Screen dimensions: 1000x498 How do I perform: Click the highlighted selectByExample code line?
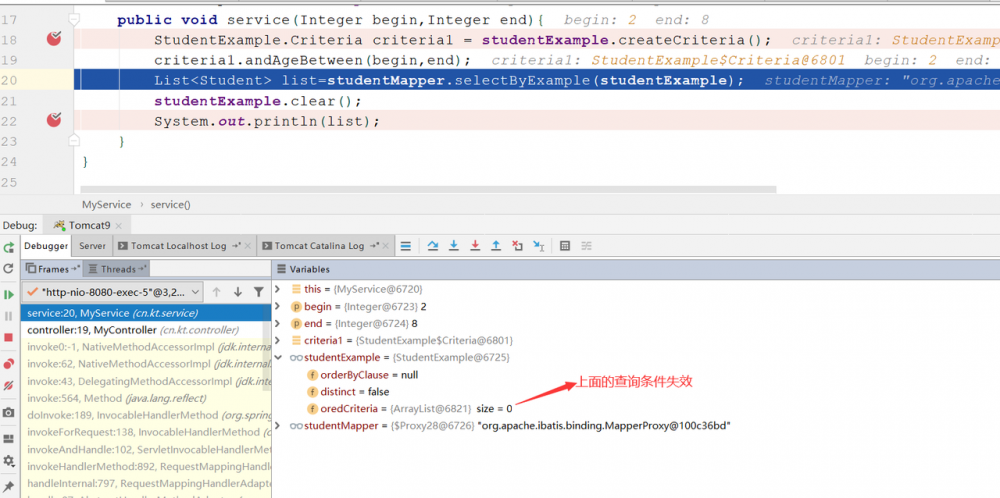[537, 80]
